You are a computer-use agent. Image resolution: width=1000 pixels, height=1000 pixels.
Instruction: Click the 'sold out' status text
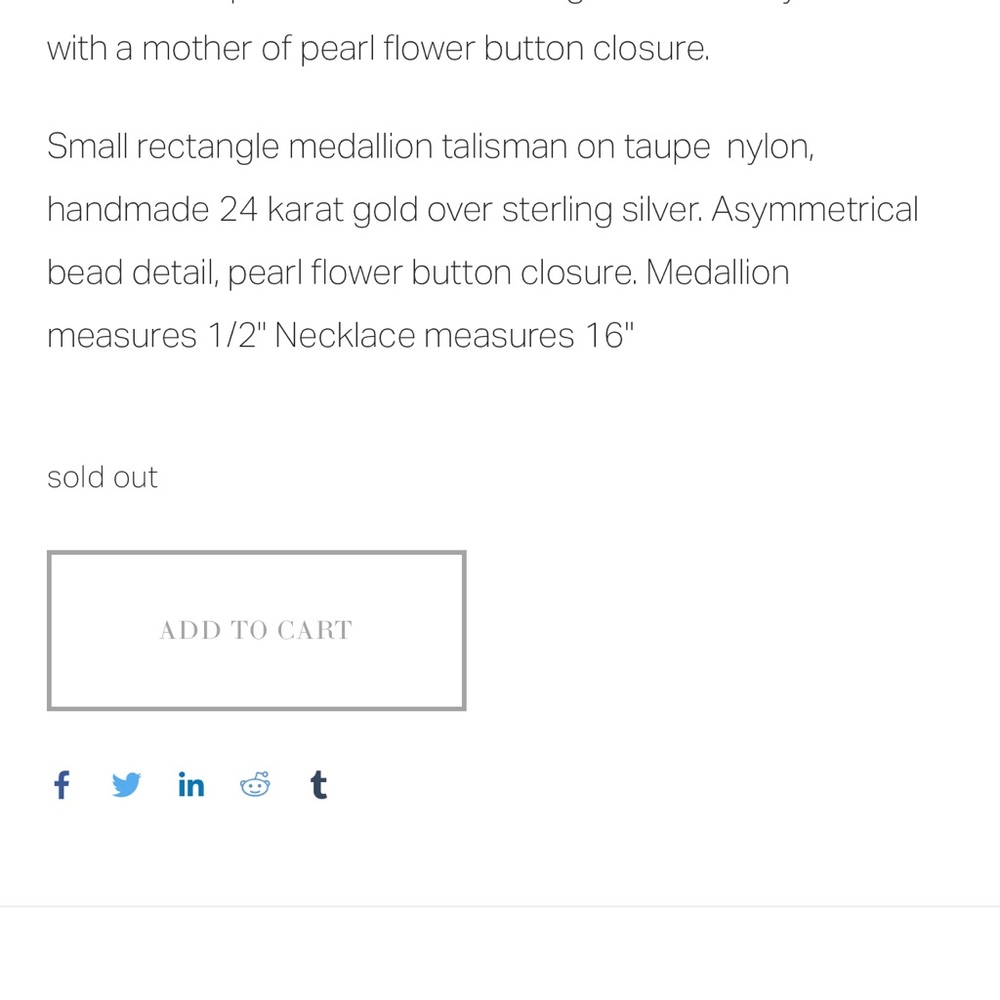(x=102, y=477)
